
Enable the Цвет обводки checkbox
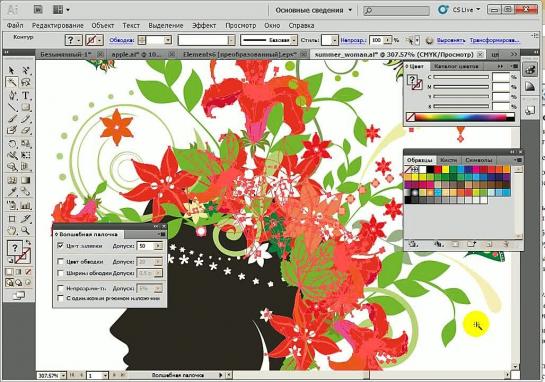click(60, 261)
